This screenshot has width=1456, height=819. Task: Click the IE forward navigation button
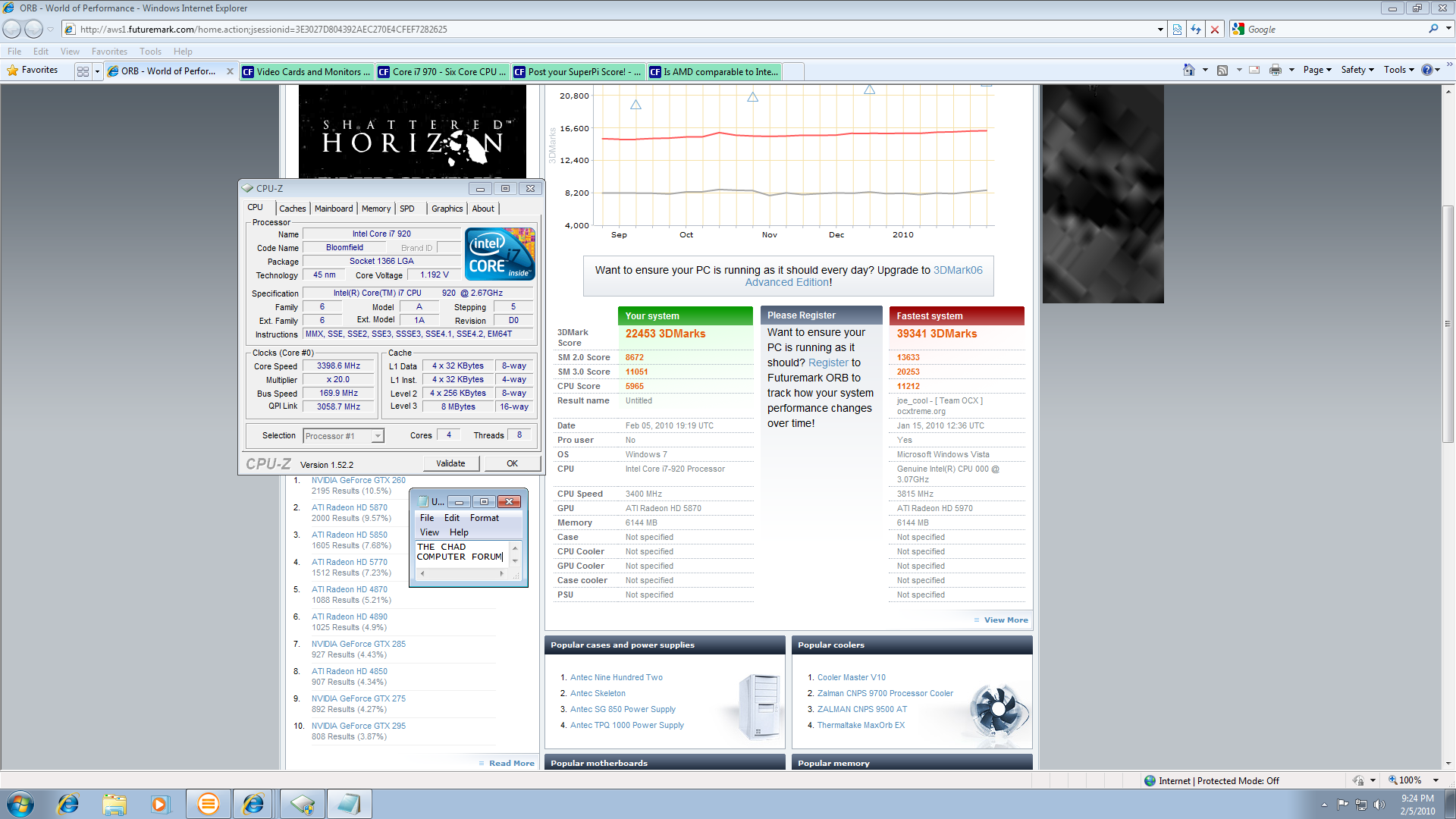coord(34,29)
